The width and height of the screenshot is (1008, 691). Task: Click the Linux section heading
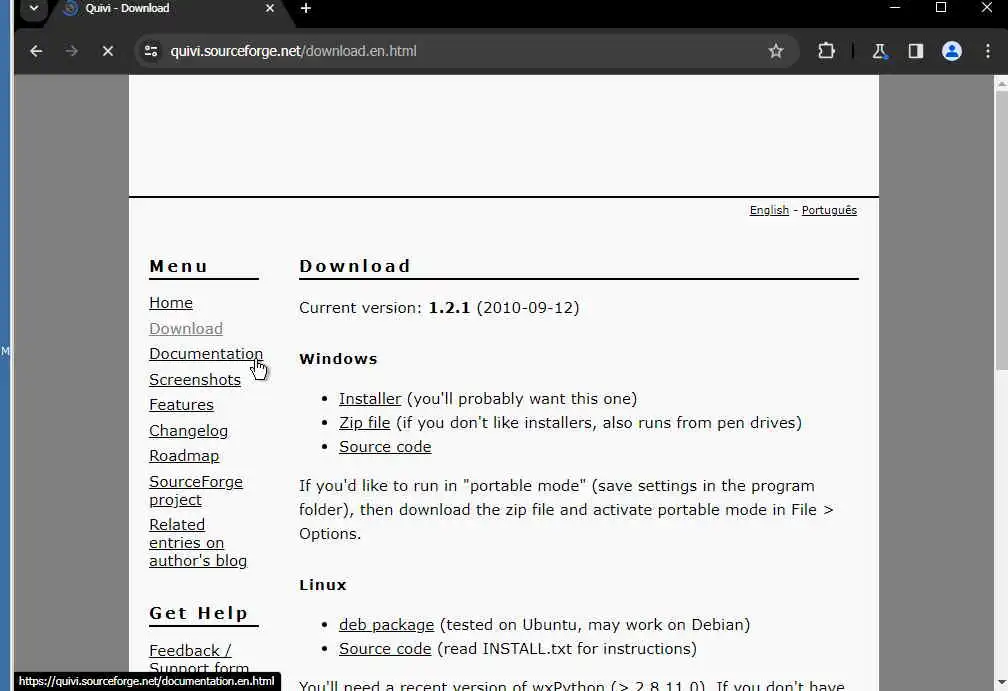pos(323,585)
